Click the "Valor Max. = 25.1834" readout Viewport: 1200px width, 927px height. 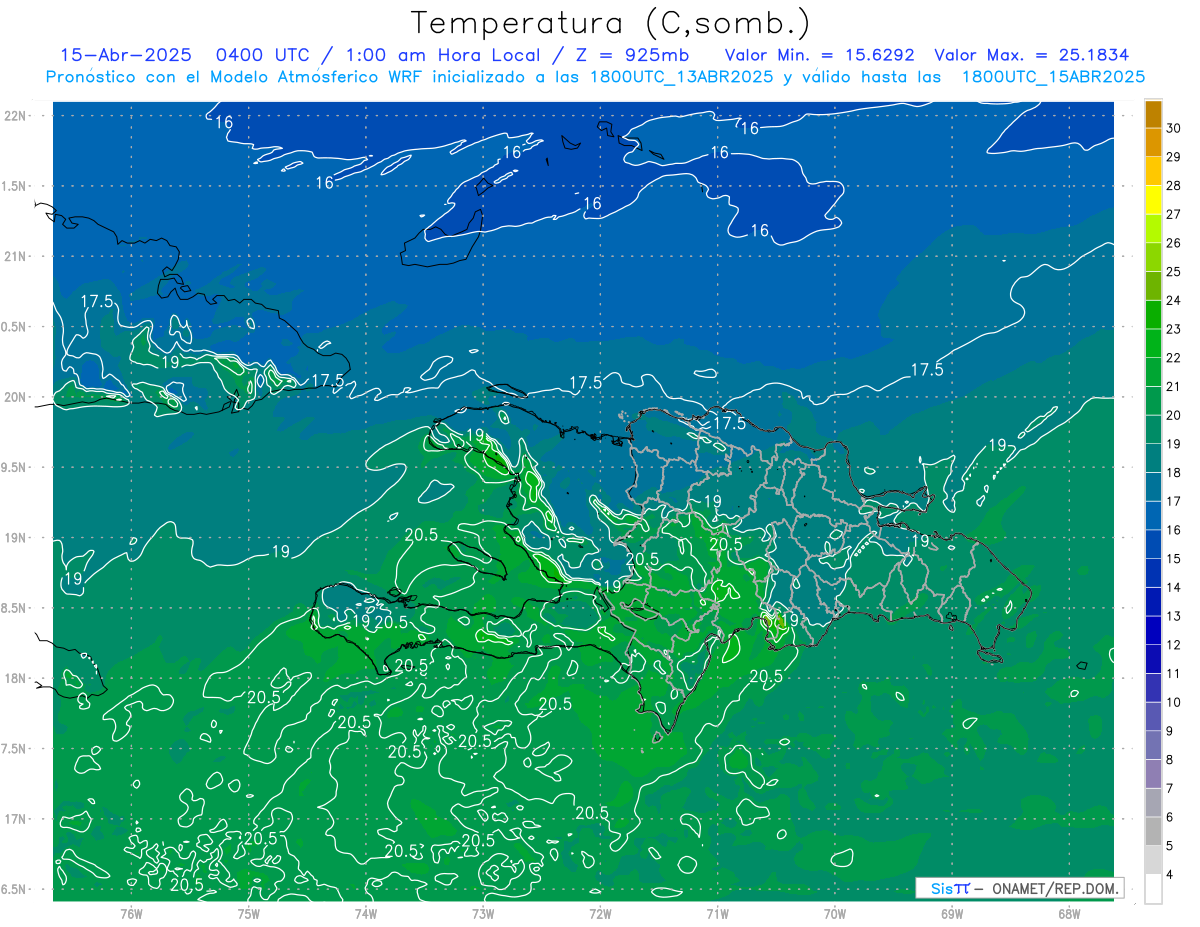(x=1031, y=55)
